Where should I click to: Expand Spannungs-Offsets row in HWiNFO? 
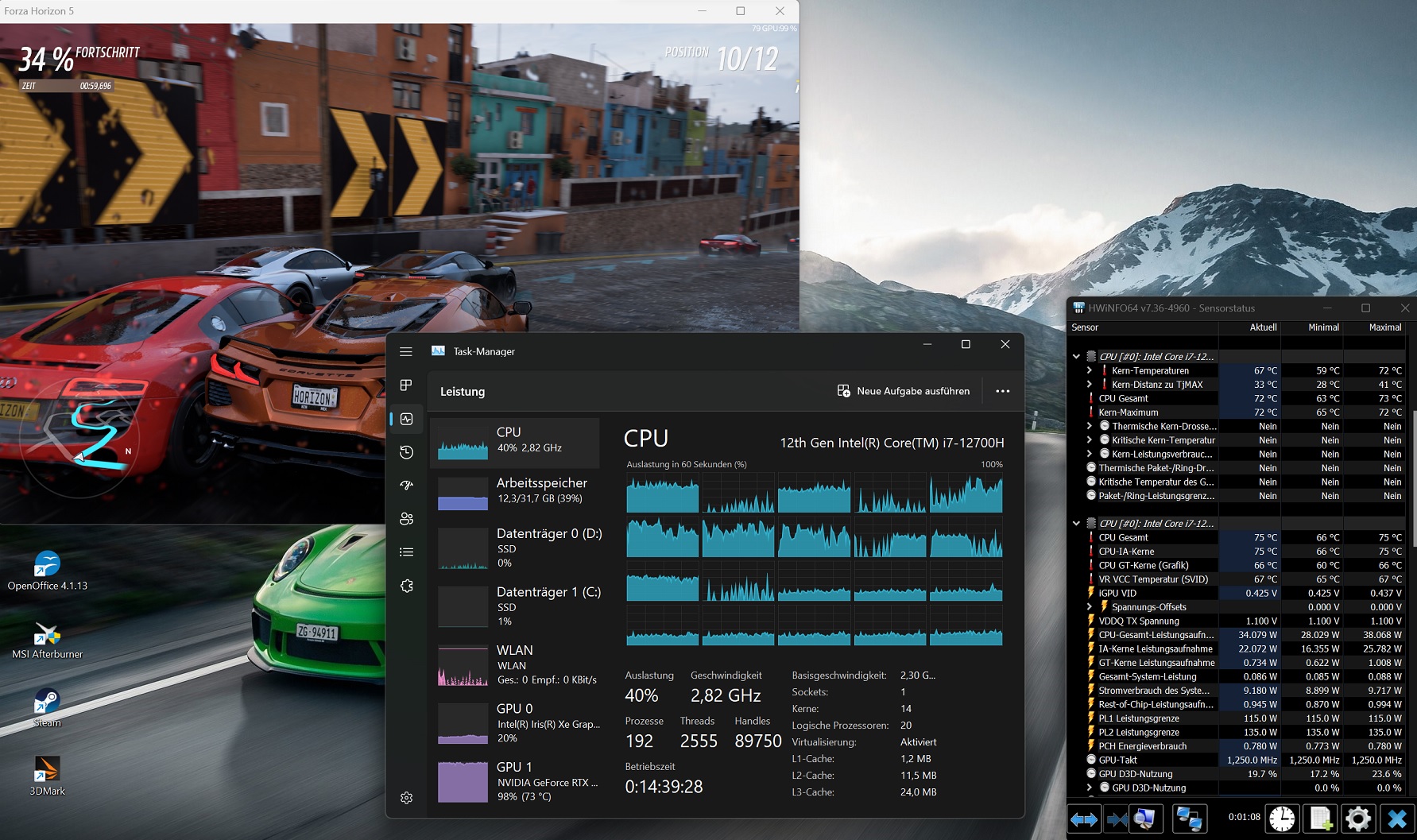[1090, 607]
